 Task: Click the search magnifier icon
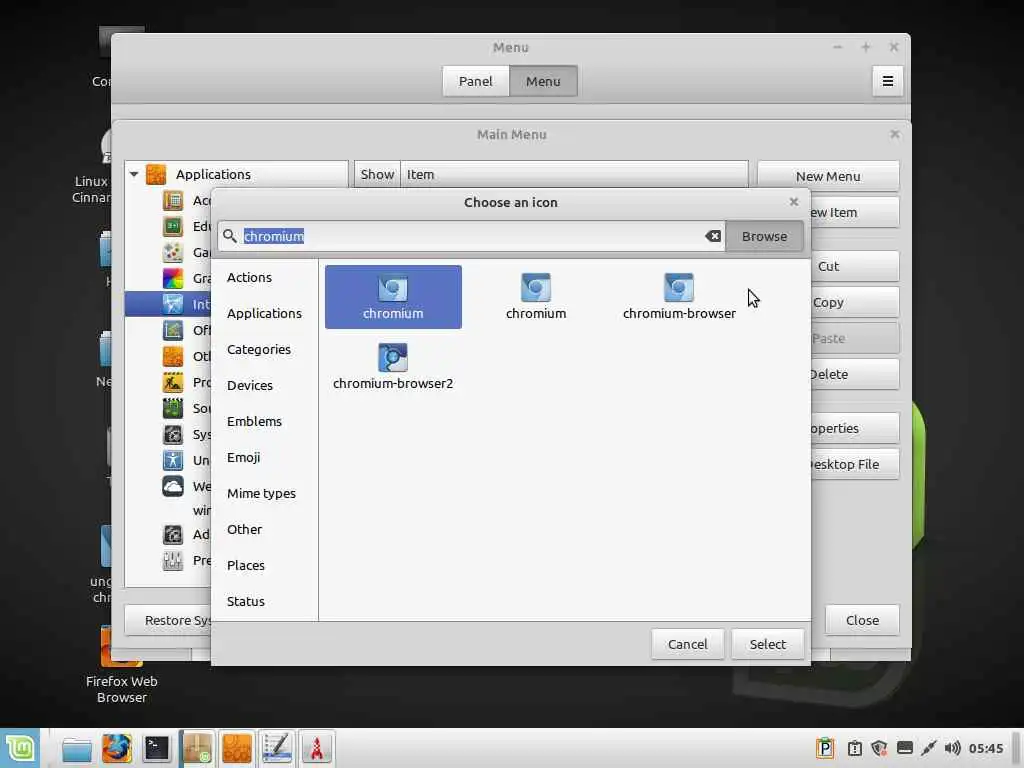pyautogui.click(x=230, y=236)
